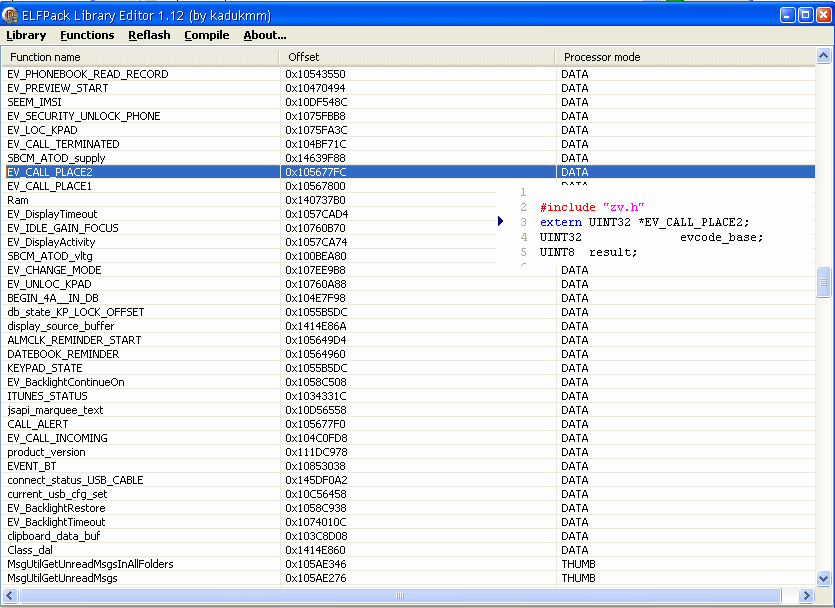Image resolution: width=835 pixels, height=608 pixels.
Task: Sort by Function name column header
Action: click(141, 57)
